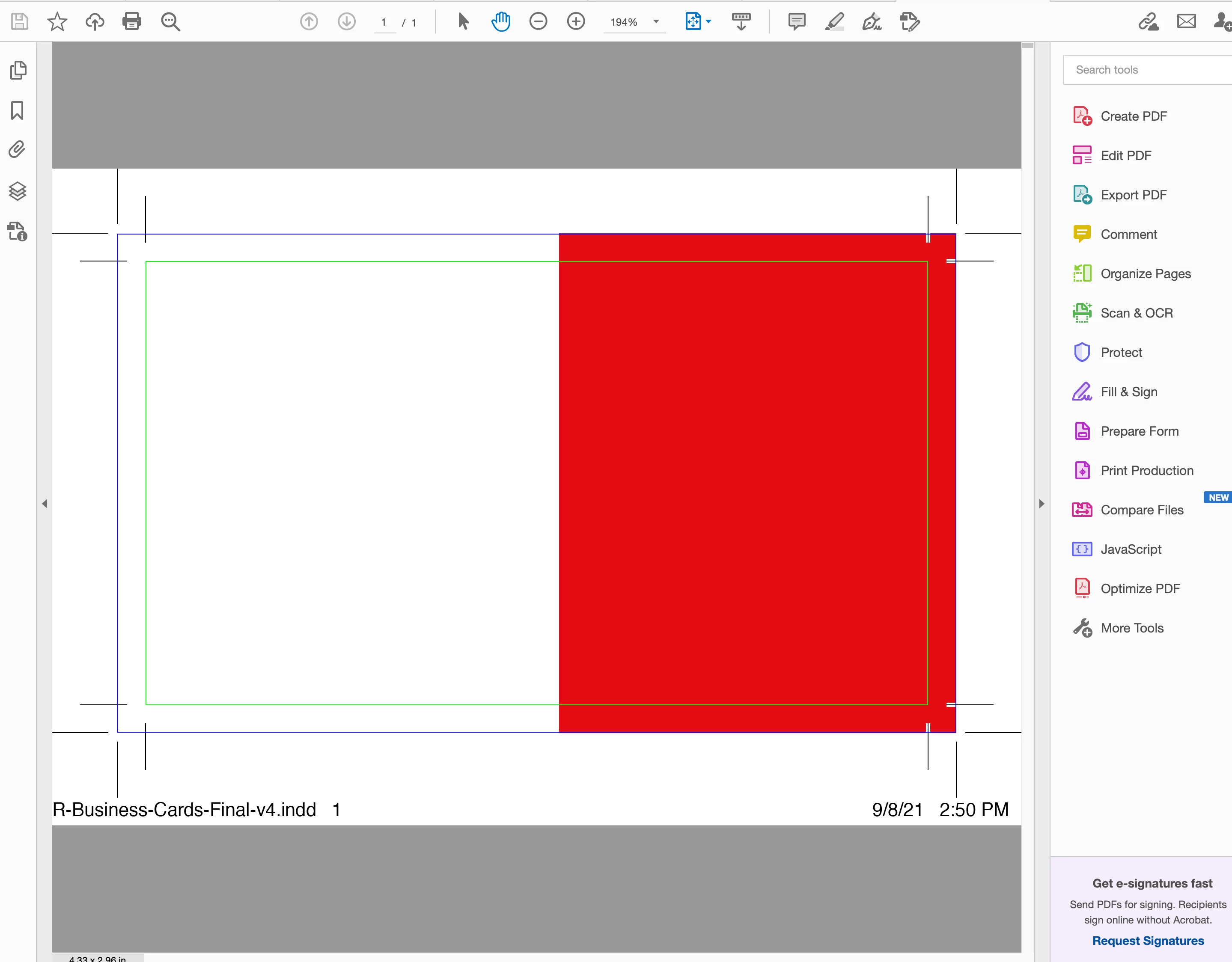Open the Layers panel icon

18,191
